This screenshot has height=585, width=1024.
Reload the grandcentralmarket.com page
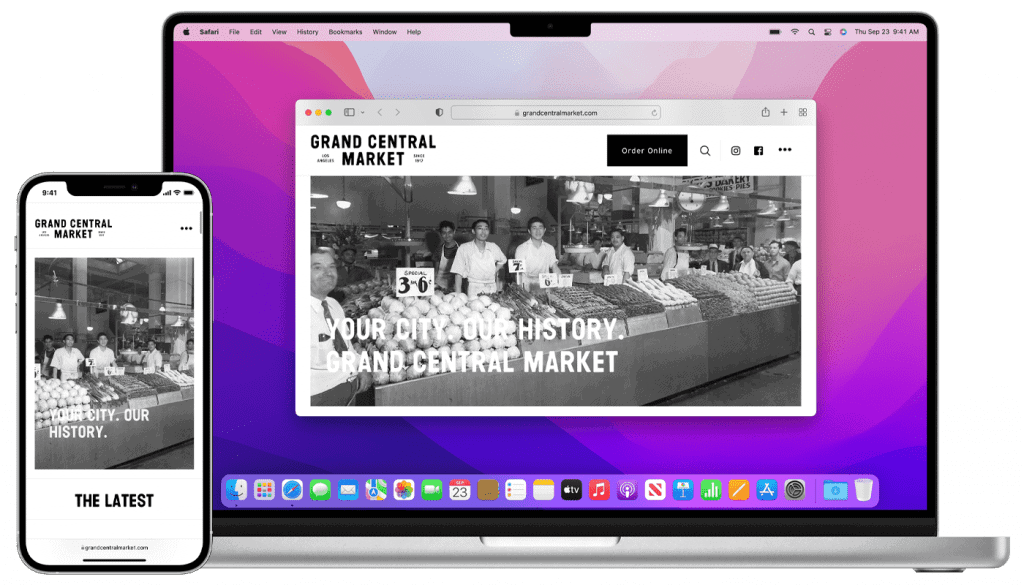click(x=654, y=113)
